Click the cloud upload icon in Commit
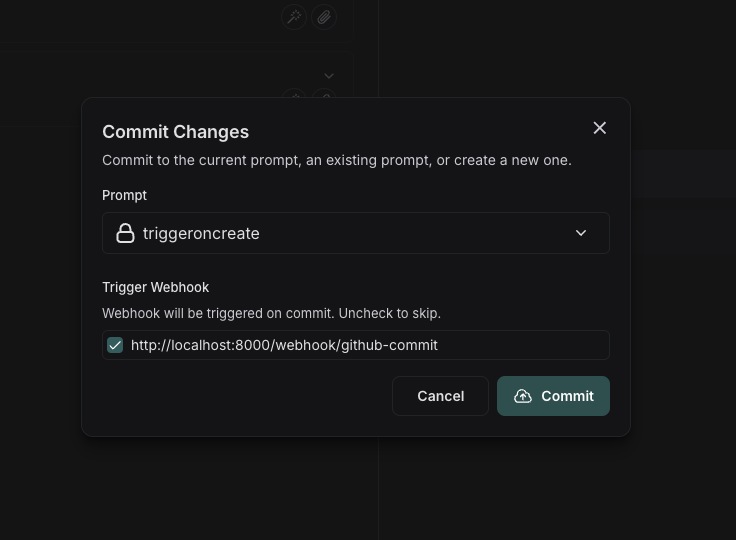736x540 pixels. tap(522, 396)
